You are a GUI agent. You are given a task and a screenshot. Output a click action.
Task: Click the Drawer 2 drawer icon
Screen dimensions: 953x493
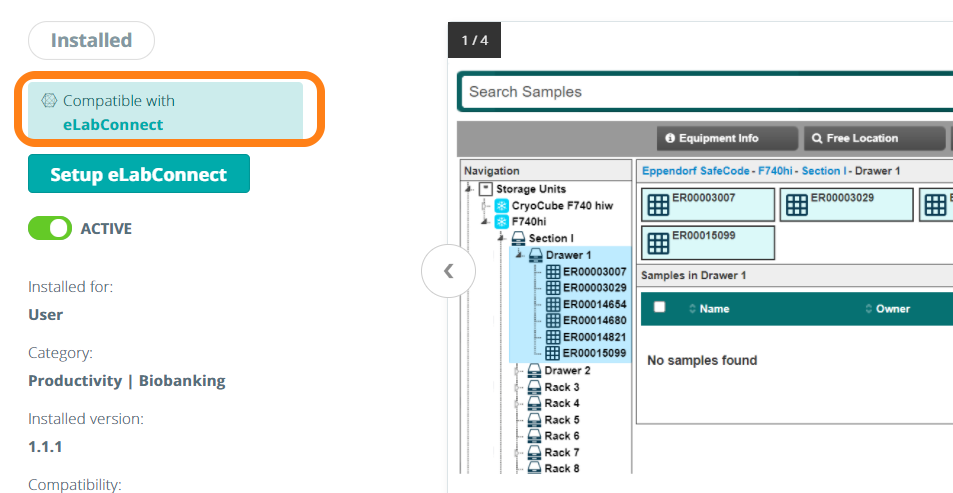[534, 371]
